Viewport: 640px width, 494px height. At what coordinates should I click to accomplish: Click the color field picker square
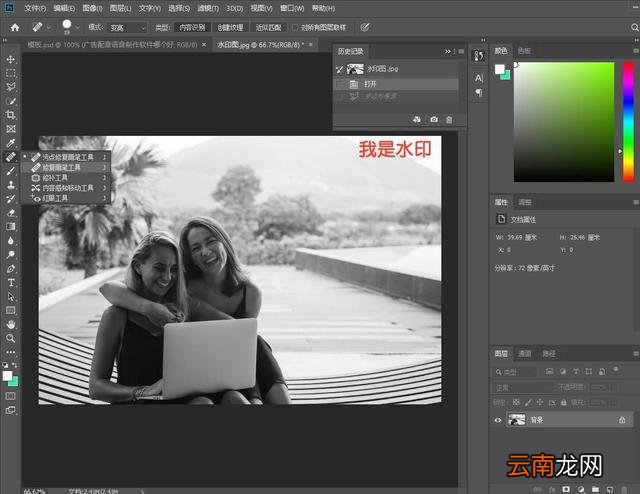click(x=564, y=122)
